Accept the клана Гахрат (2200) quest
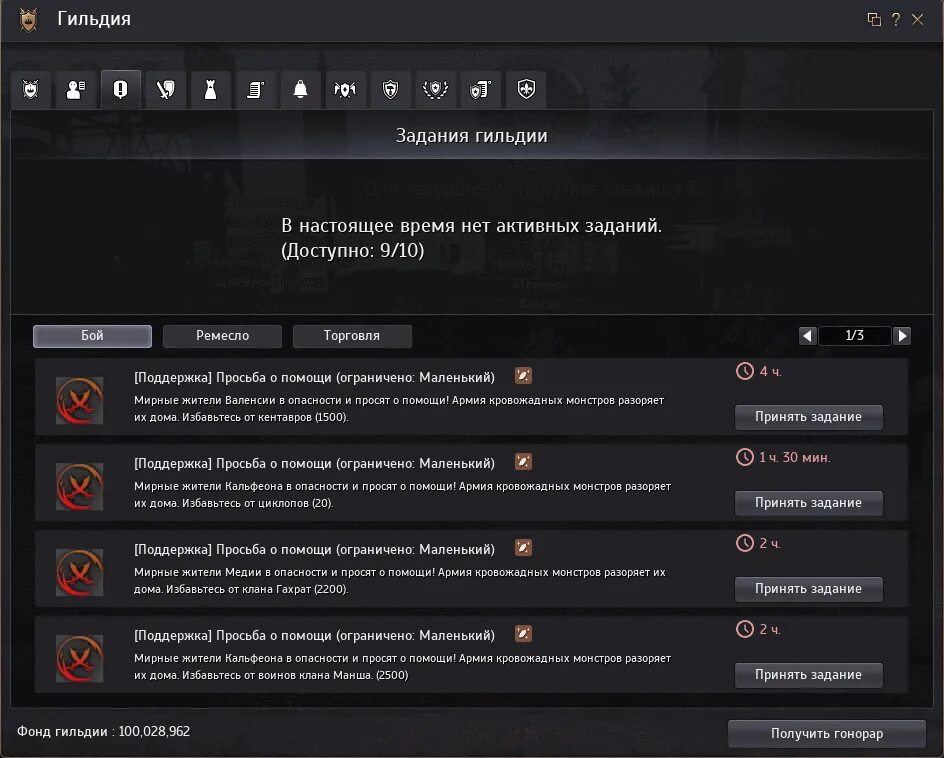The image size is (944, 758). (809, 589)
